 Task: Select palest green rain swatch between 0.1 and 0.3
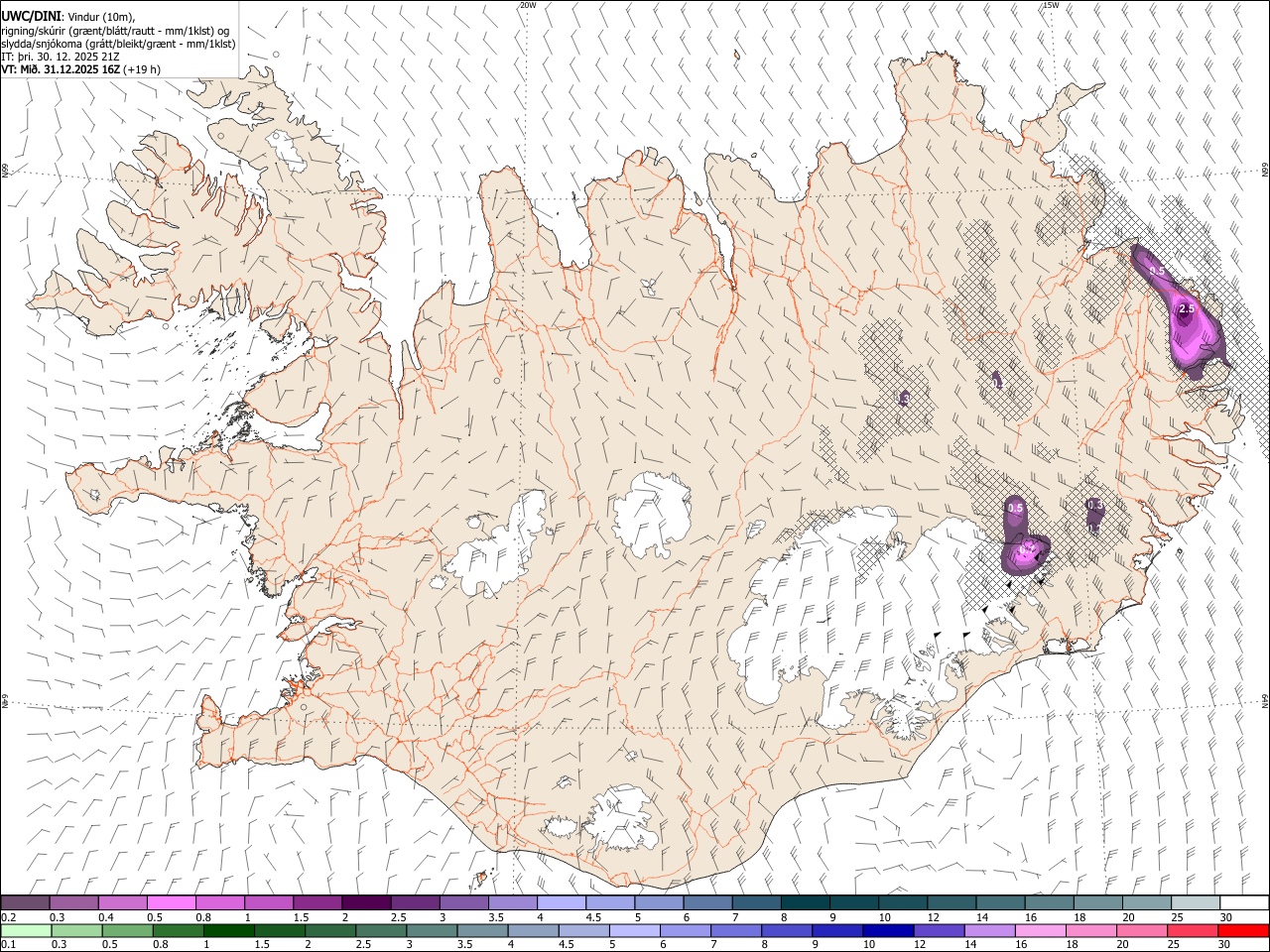26,930
